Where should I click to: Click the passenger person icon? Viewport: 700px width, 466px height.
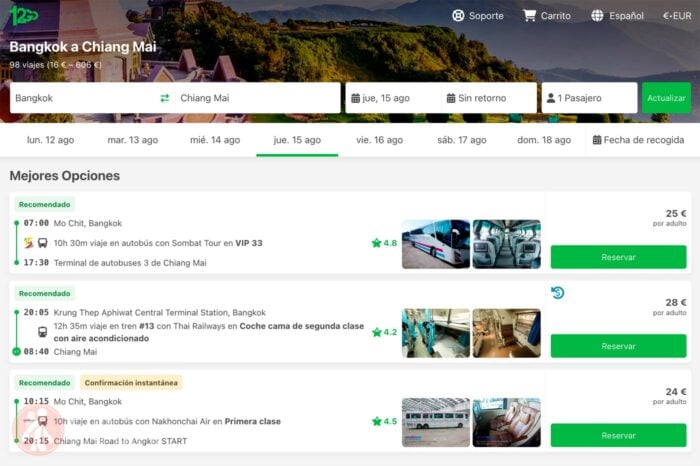pyautogui.click(x=551, y=98)
